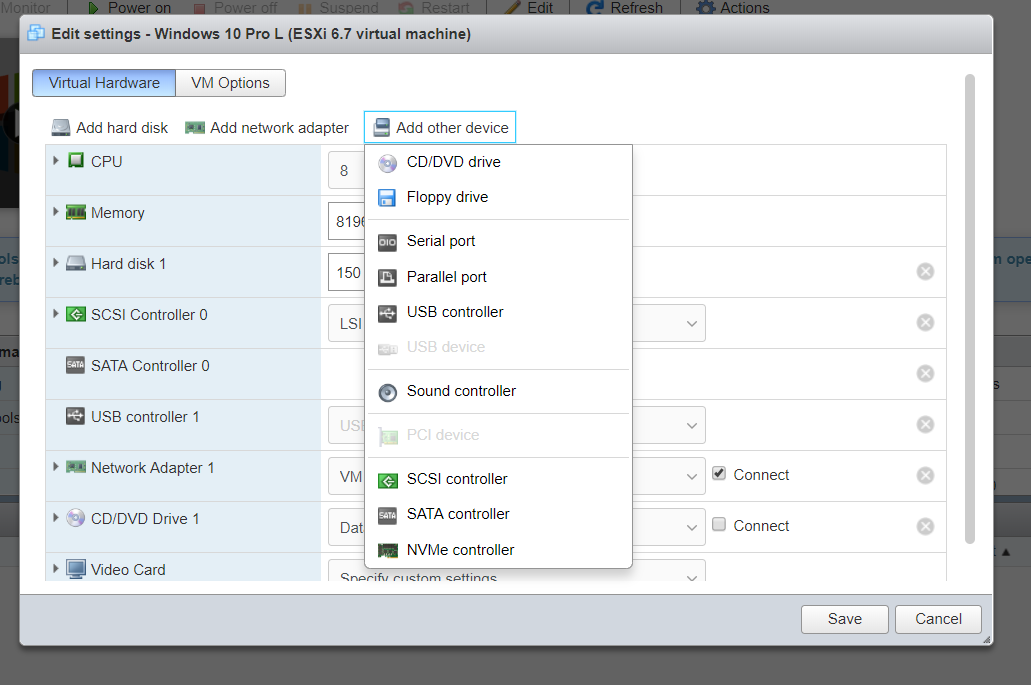The image size is (1031, 685).
Task: Save the VM settings
Action: click(844, 619)
